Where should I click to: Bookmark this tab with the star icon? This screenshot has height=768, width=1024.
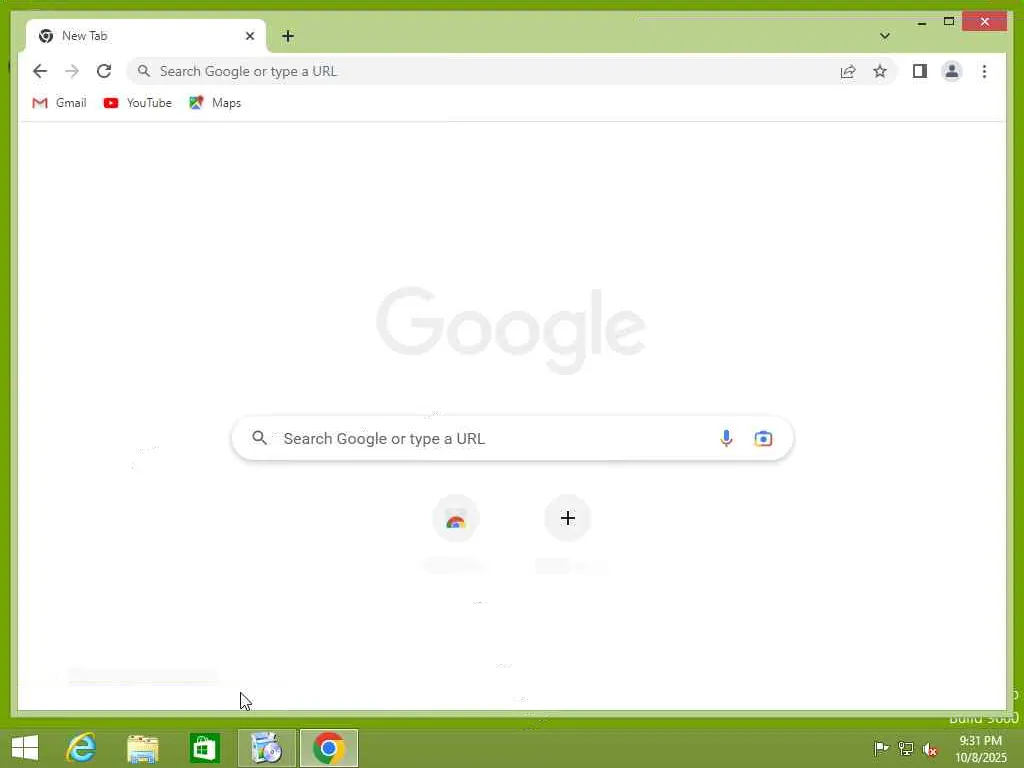[x=880, y=71]
